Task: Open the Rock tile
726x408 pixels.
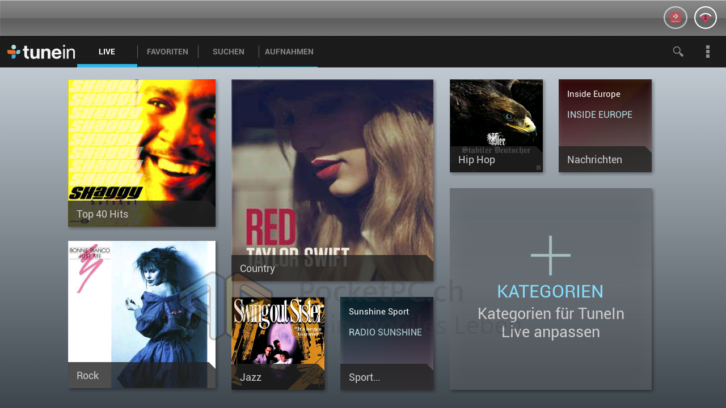Action: 142,314
